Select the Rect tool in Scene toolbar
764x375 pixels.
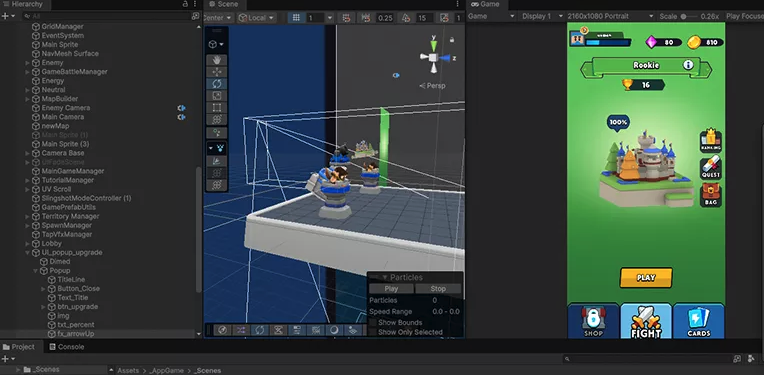click(217, 108)
